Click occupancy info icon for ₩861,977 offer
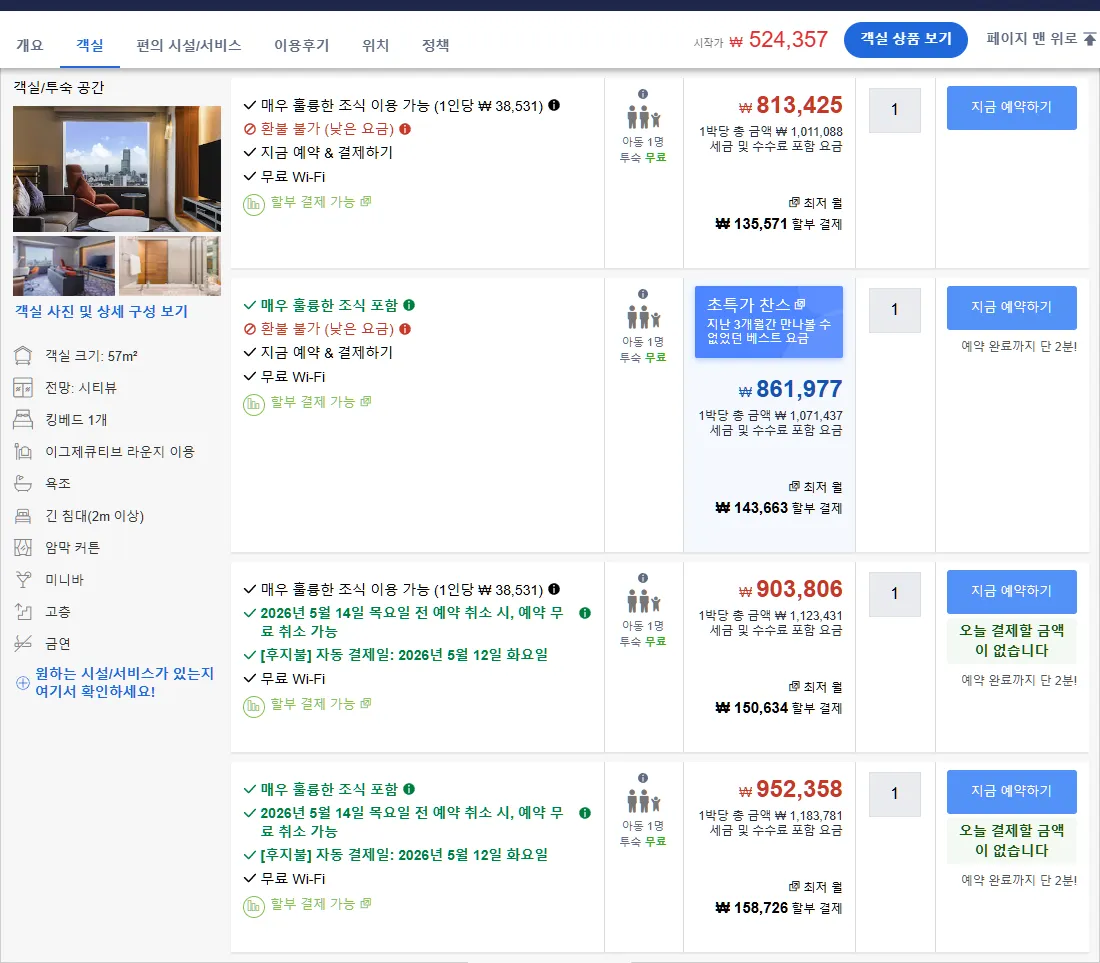This screenshot has height=963, width=1100. pos(643,294)
